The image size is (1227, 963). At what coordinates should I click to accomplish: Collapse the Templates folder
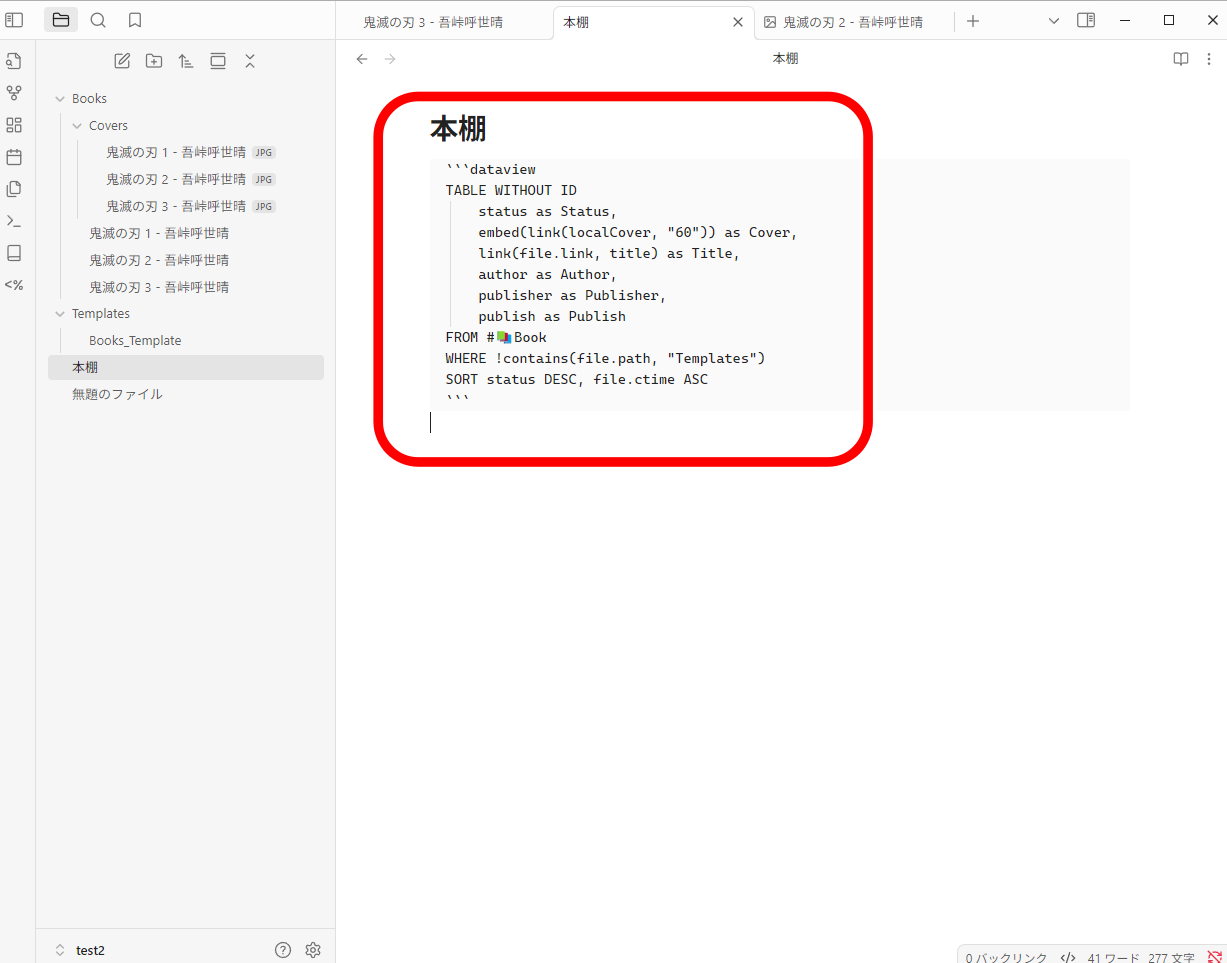pyautogui.click(x=61, y=314)
